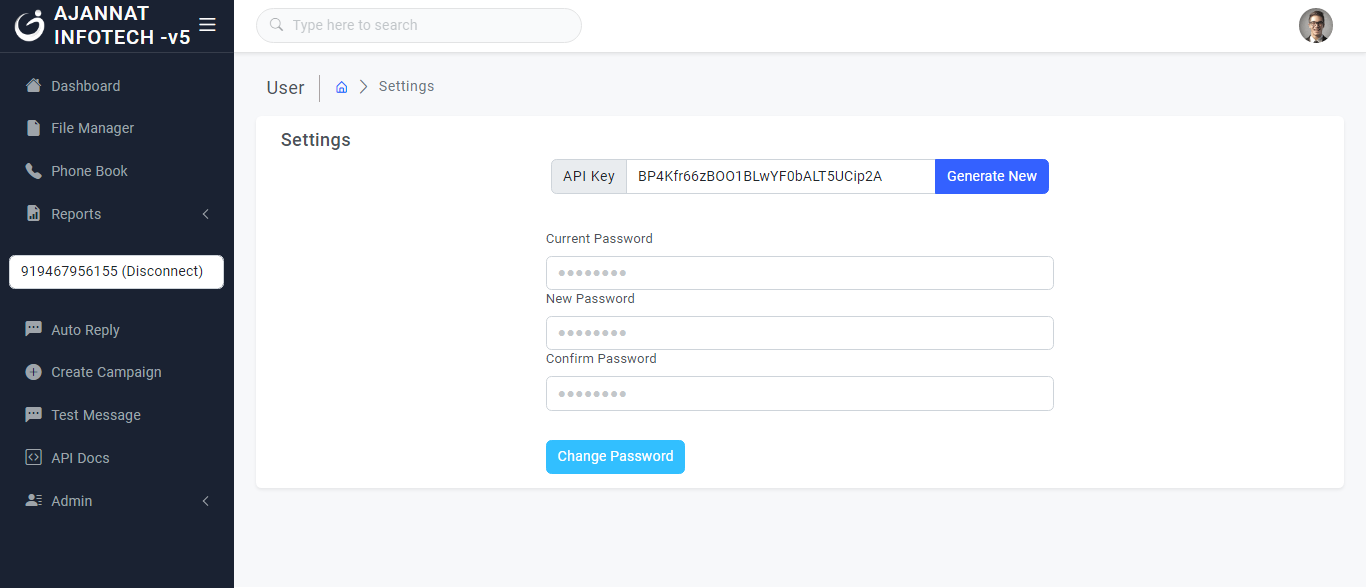Screen dimensions: 1366x588
Task: Disconnect the 919467956155 number
Action: click(116, 271)
